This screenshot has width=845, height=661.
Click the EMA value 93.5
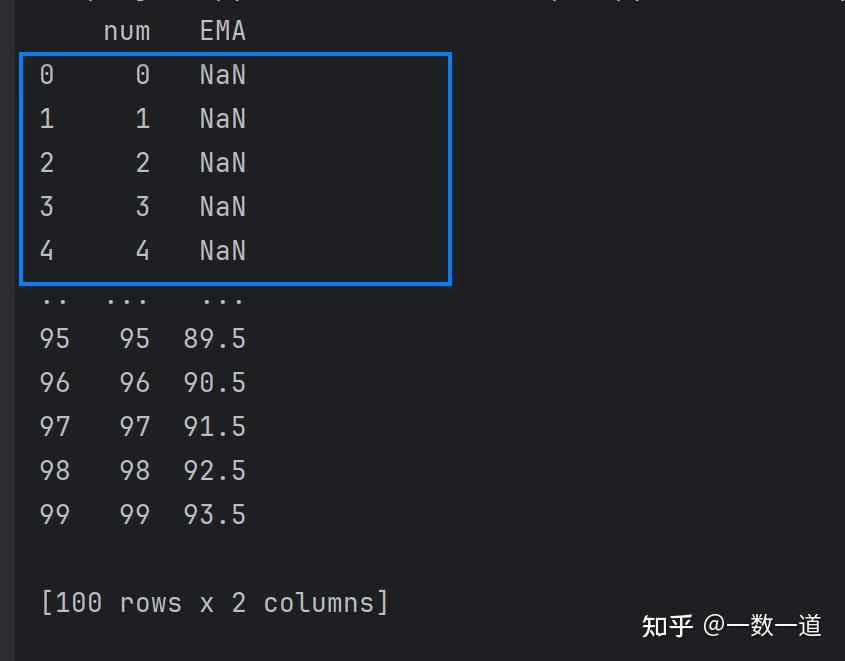pyautogui.click(x=214, y=515)
